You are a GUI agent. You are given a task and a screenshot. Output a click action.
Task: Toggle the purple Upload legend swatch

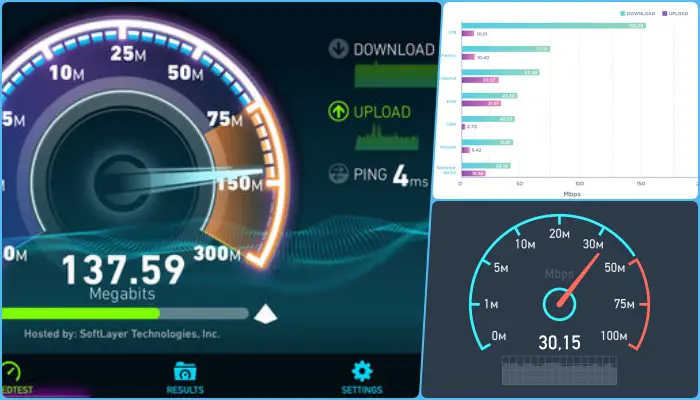664,13
